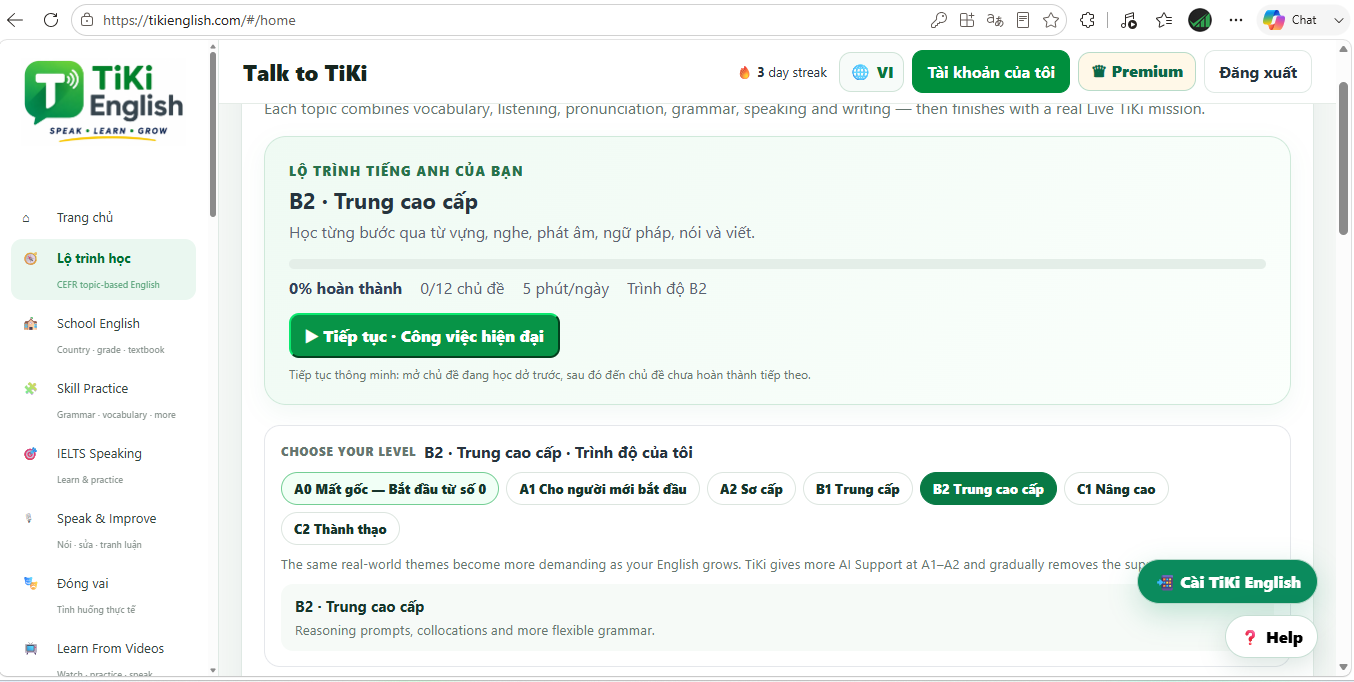Click the 0% completion progress bar
This screenshot has height=682, width=1354.
click(x=777, y=264)
